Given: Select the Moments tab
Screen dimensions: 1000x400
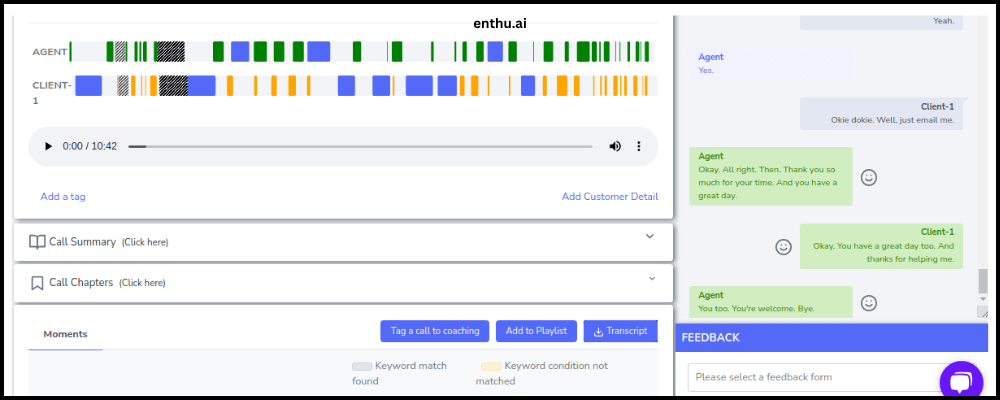Looking at the screenshot, I should coord(65,334).
